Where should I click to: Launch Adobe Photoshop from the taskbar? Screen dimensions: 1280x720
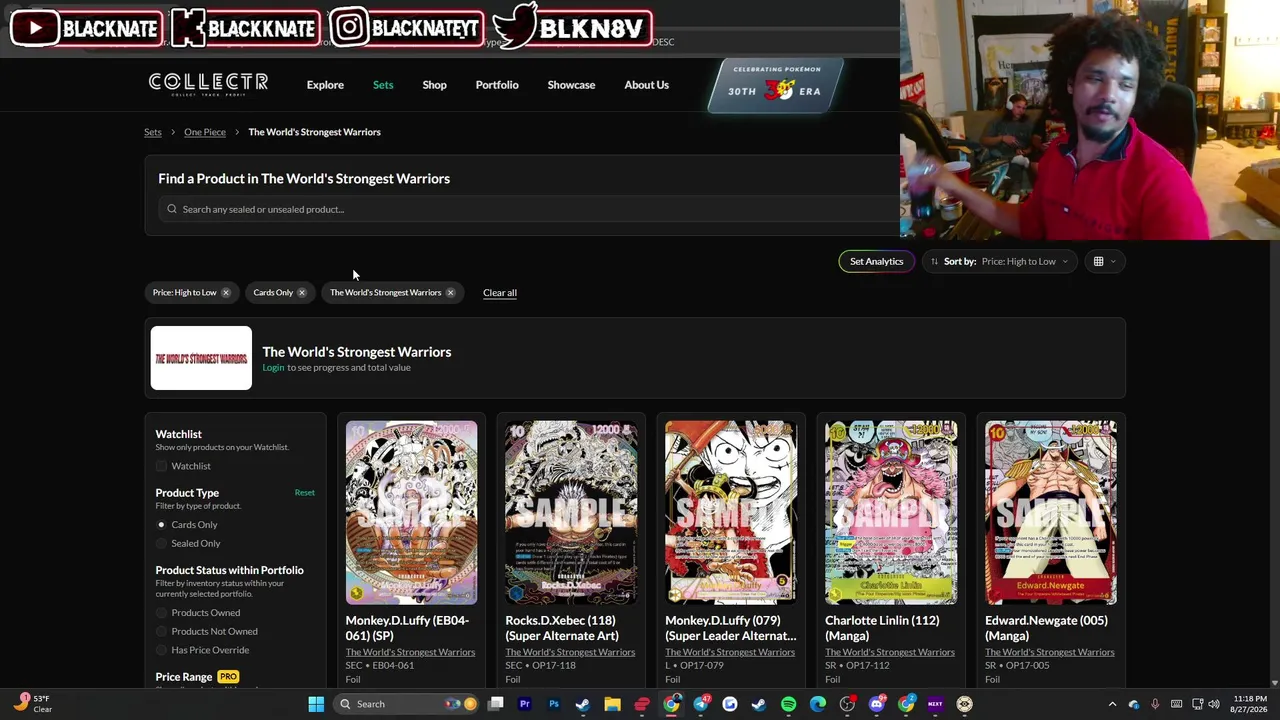coord(554,704)
